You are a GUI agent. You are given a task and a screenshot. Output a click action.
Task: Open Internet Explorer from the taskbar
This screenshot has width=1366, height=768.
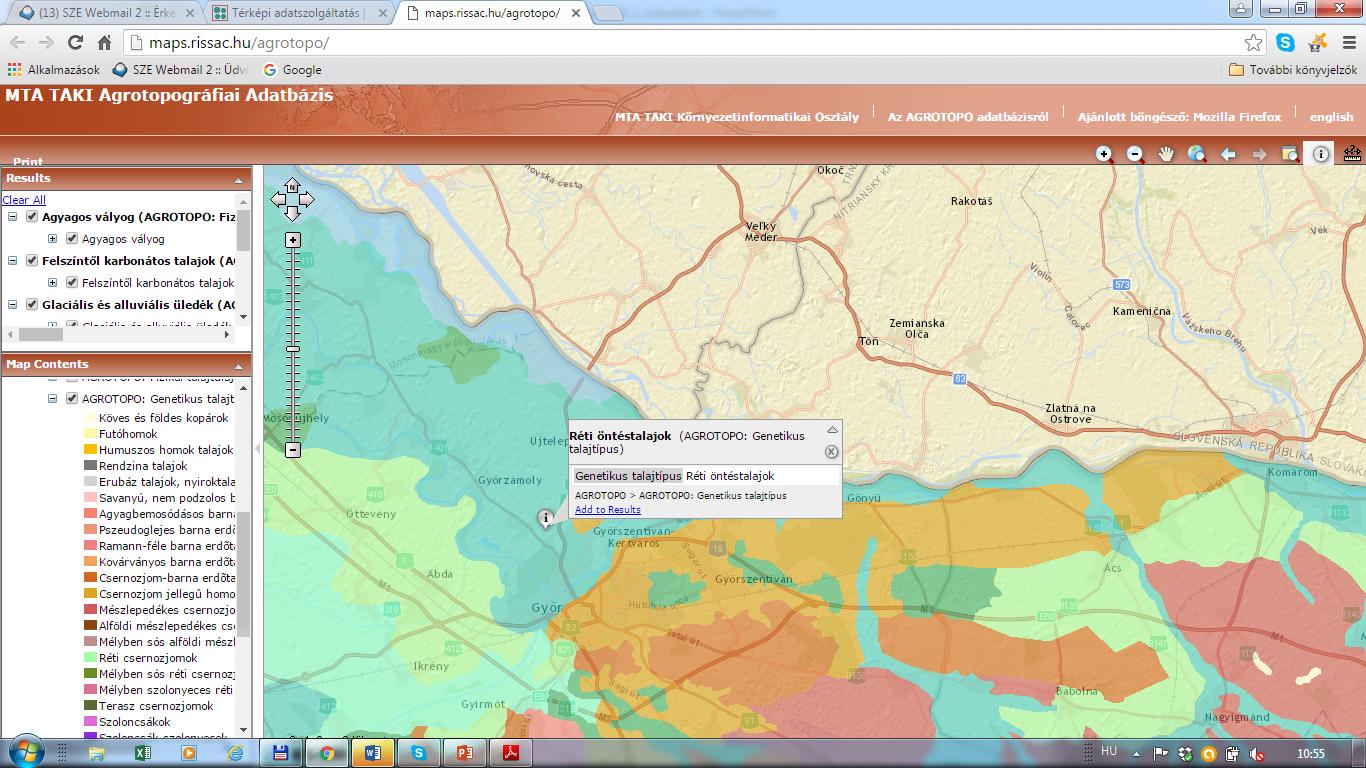pyautogui.click(x=235, y=752)
